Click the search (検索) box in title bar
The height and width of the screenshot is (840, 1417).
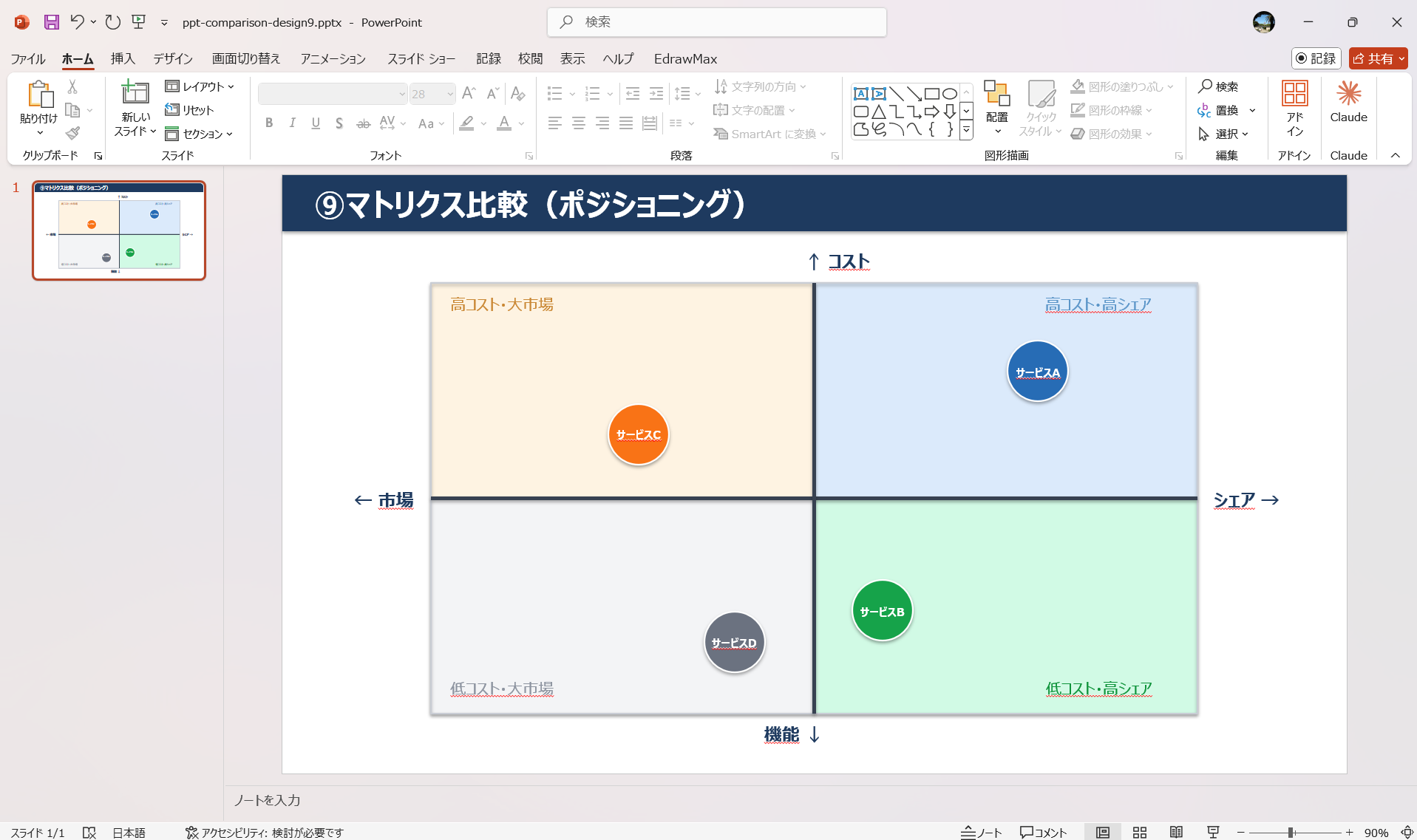pyautogui.click(x=717, y=22)
